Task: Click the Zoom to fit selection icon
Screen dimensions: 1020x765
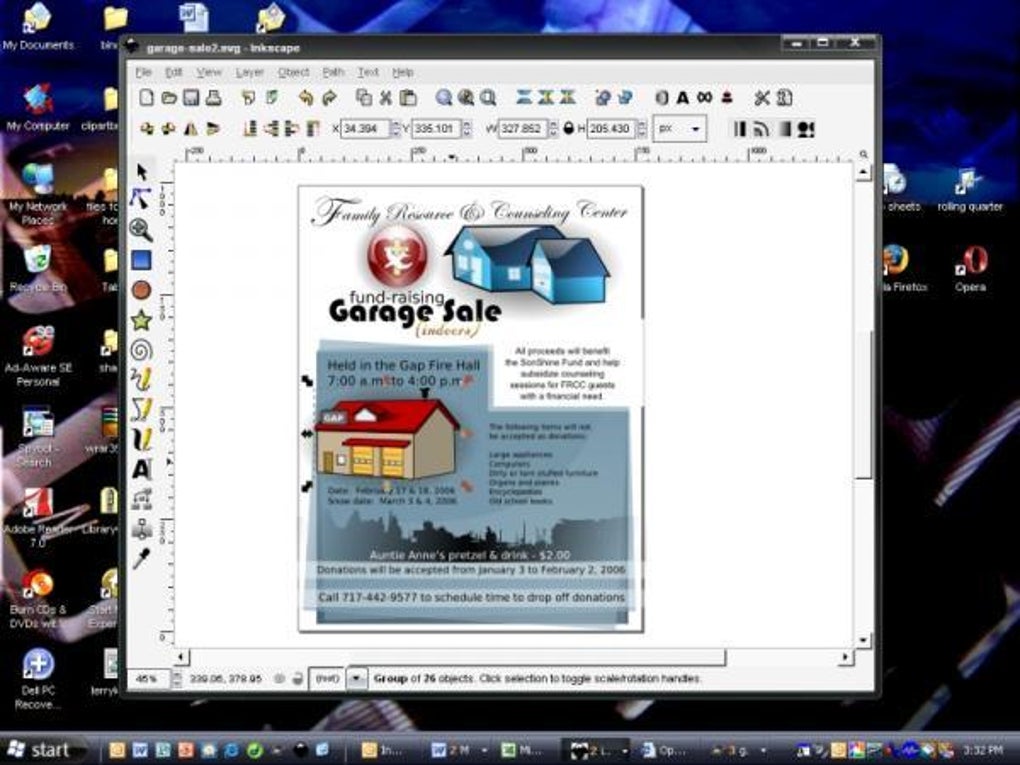Action: coord(443,98)
